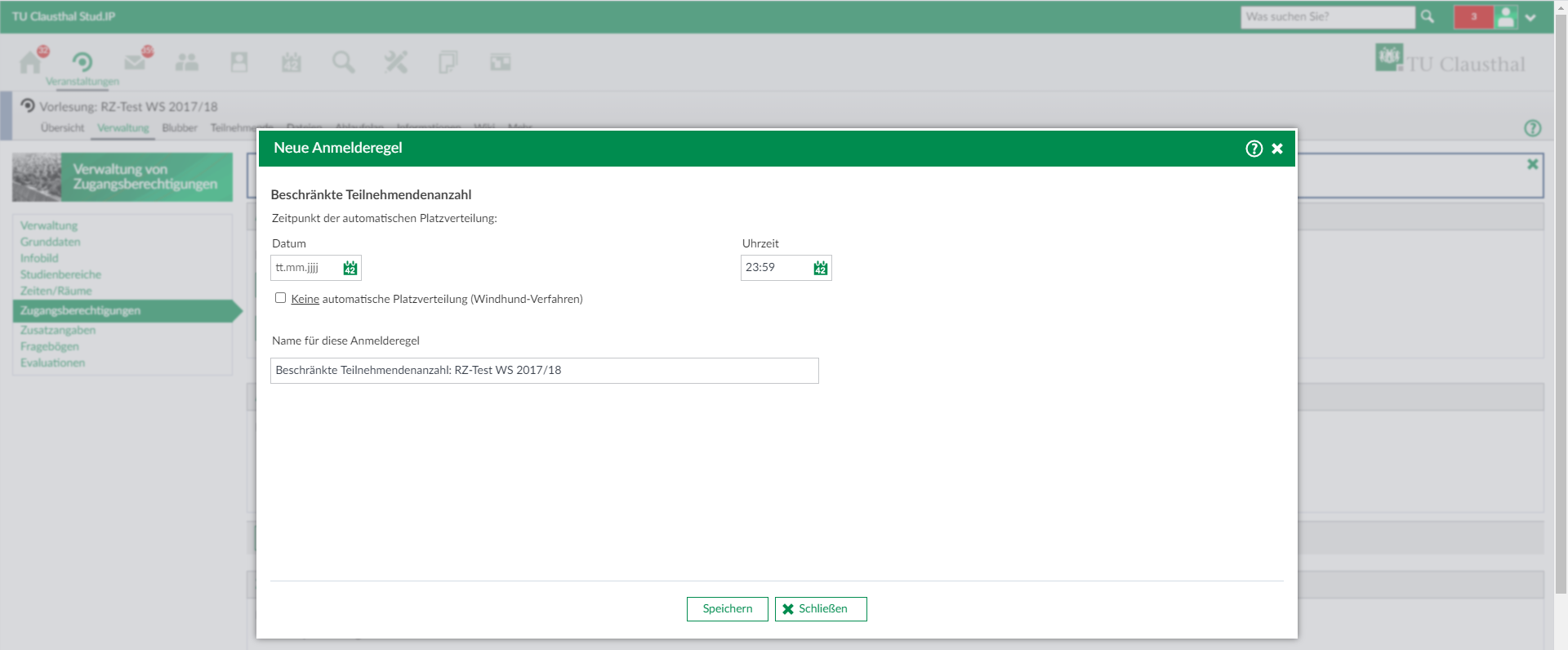Switch to the Übersicht tab
The image size is (1568, 650).
pos(62,128)
